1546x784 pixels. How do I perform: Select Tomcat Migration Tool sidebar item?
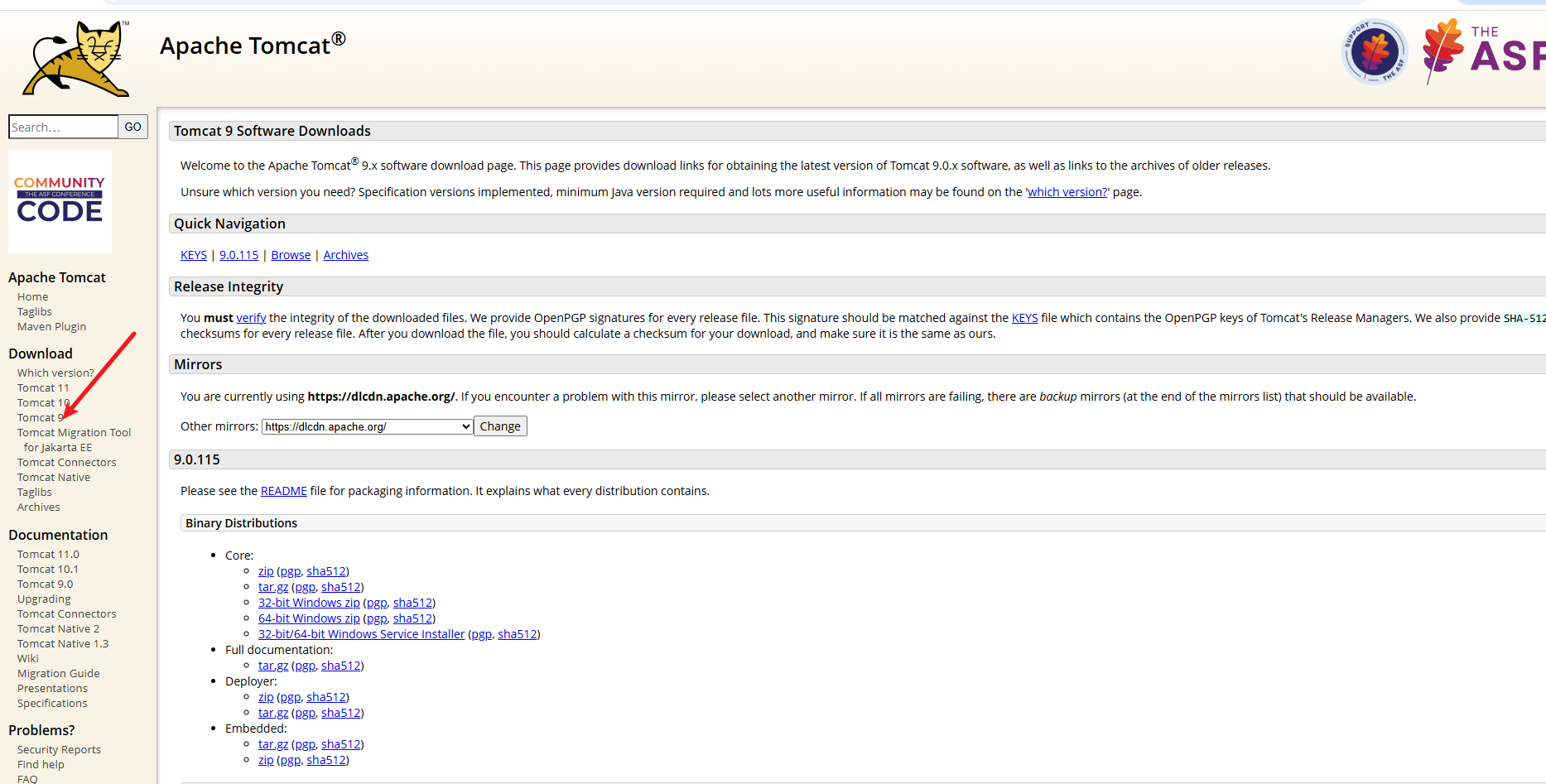coord(74,432)
